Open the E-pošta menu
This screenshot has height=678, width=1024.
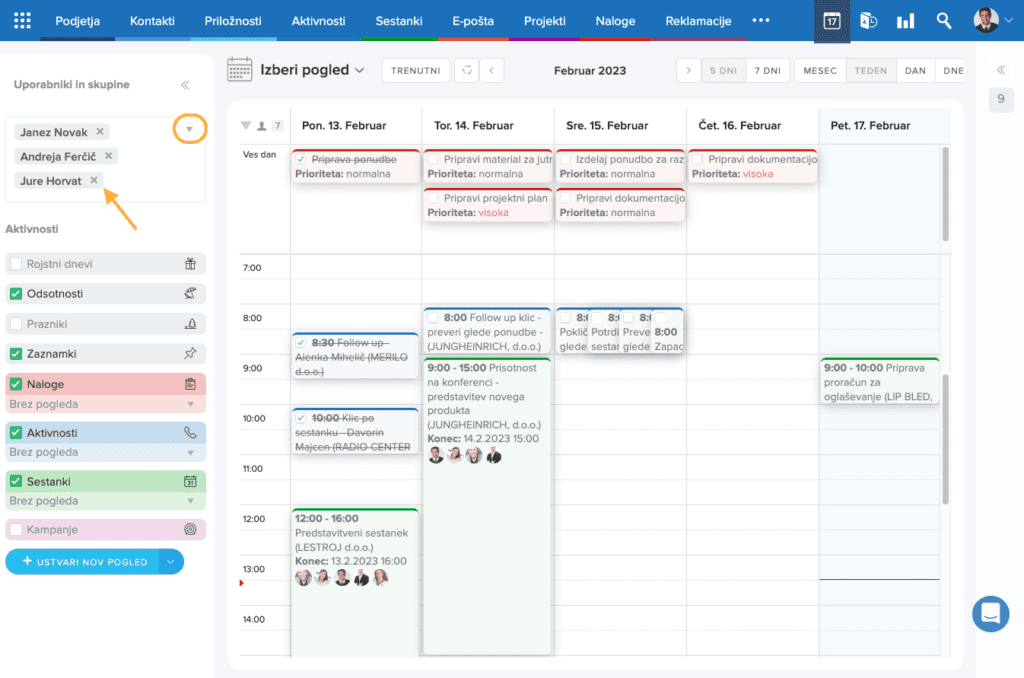click(473, 21)
